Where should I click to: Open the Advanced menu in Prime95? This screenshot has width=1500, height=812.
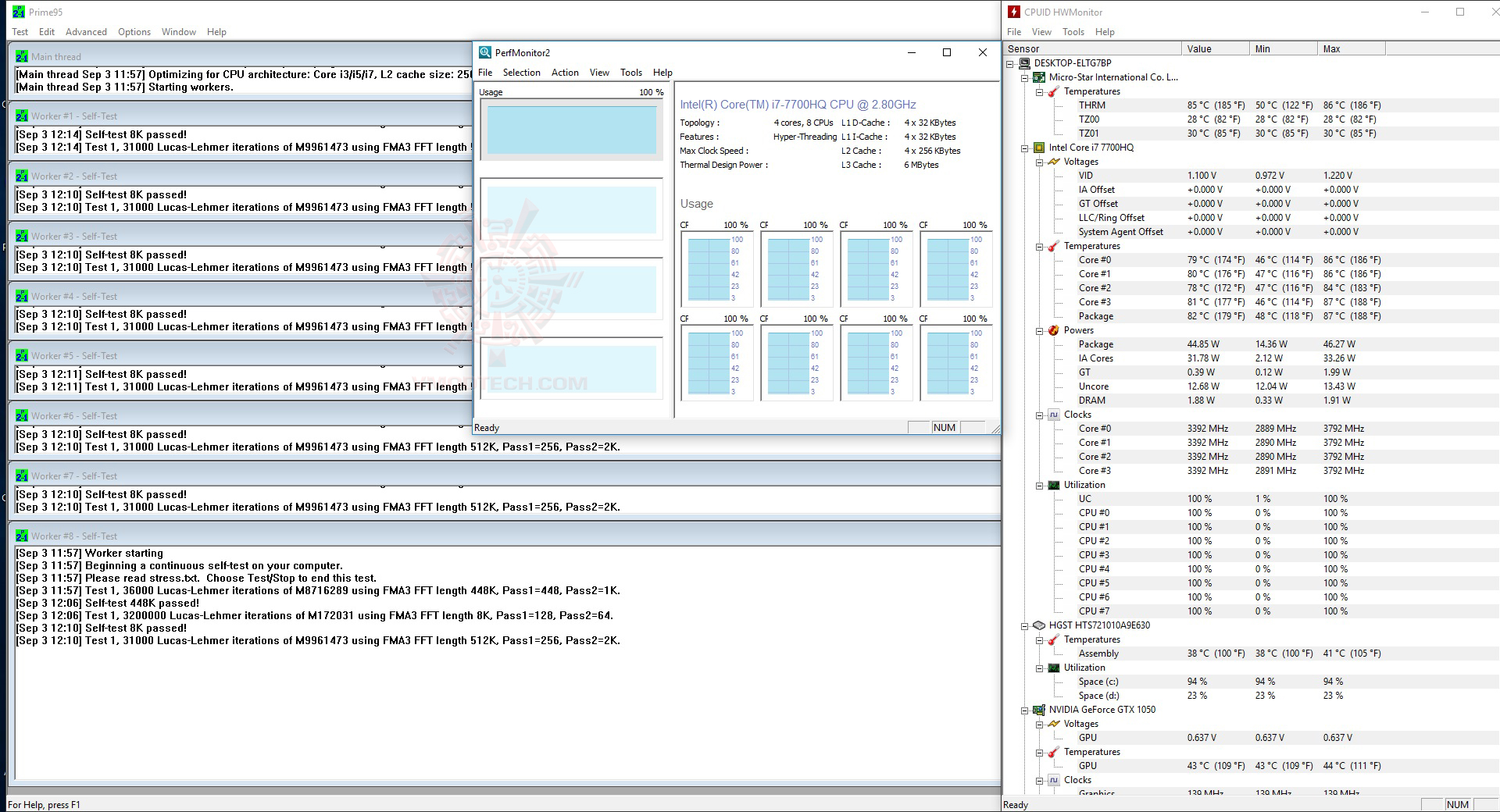click(x=86, y=32)
